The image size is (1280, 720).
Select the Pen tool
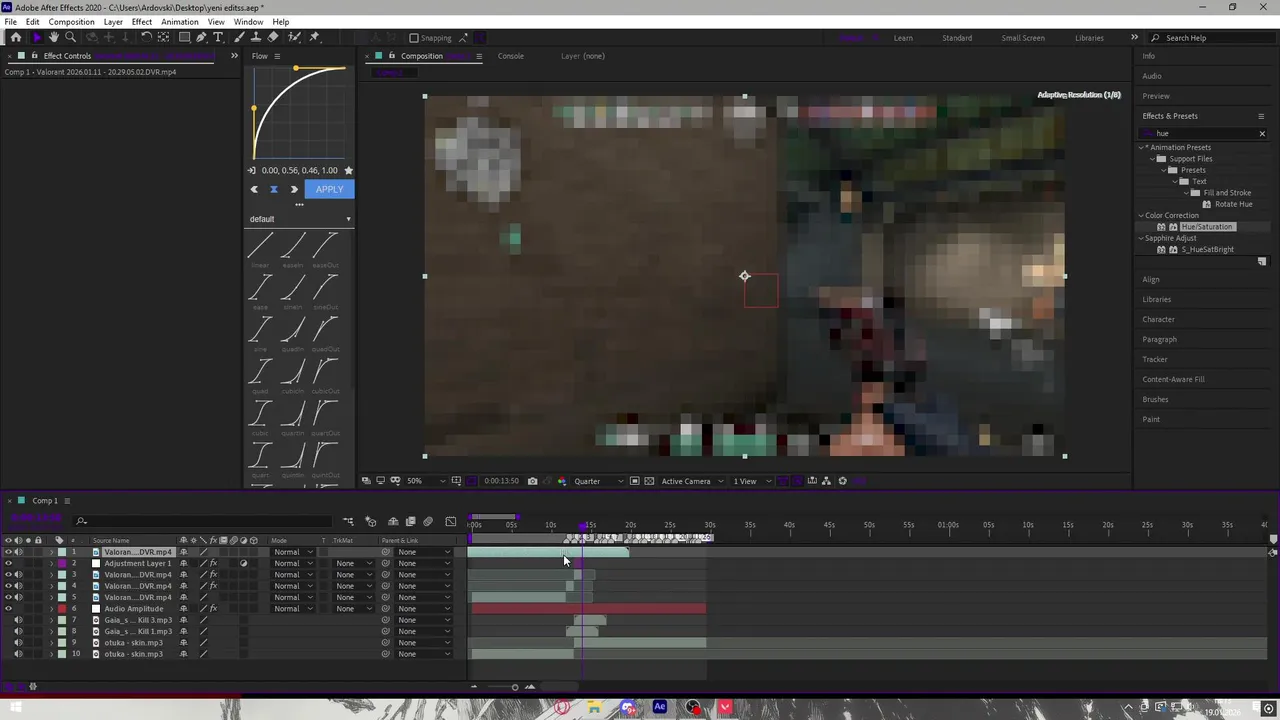(201, 37)
